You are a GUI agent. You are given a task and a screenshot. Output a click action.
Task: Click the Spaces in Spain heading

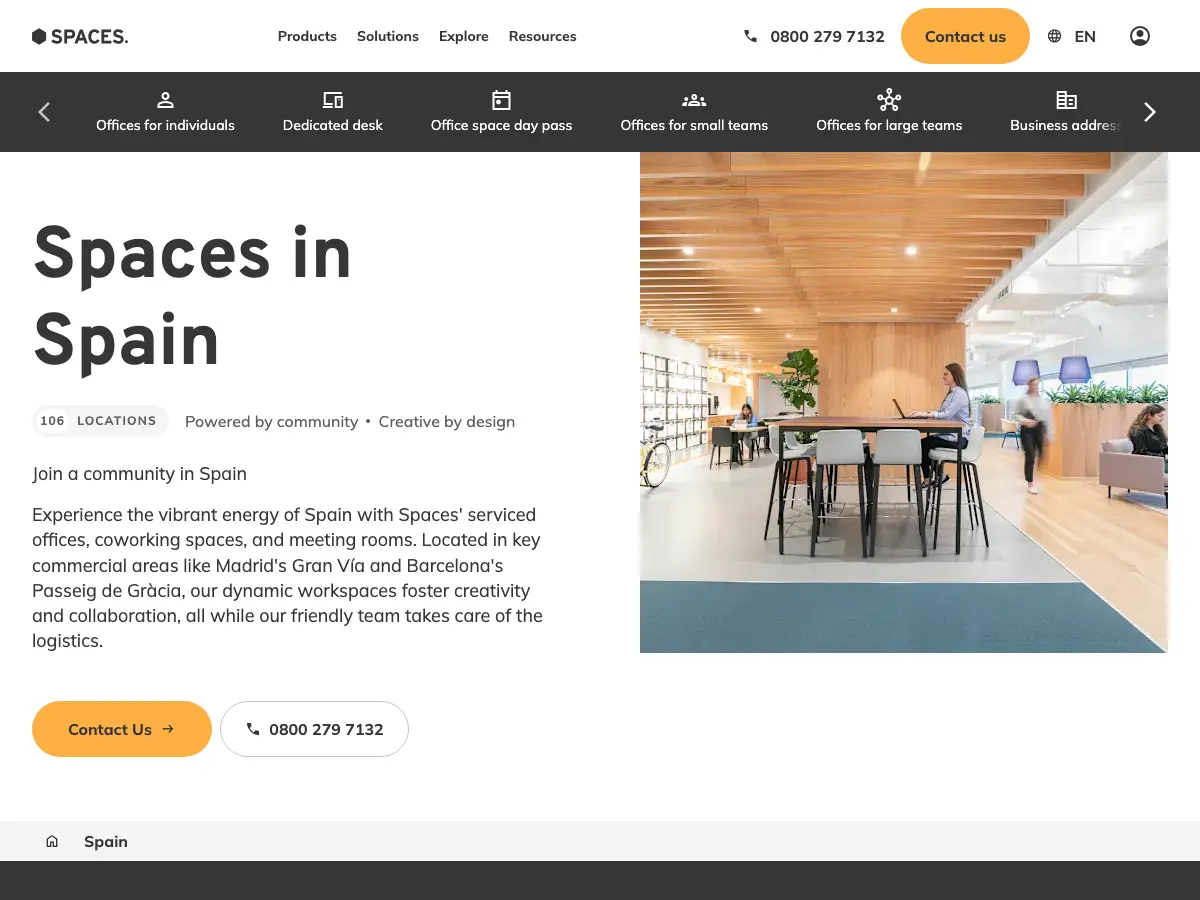(192, 297)
